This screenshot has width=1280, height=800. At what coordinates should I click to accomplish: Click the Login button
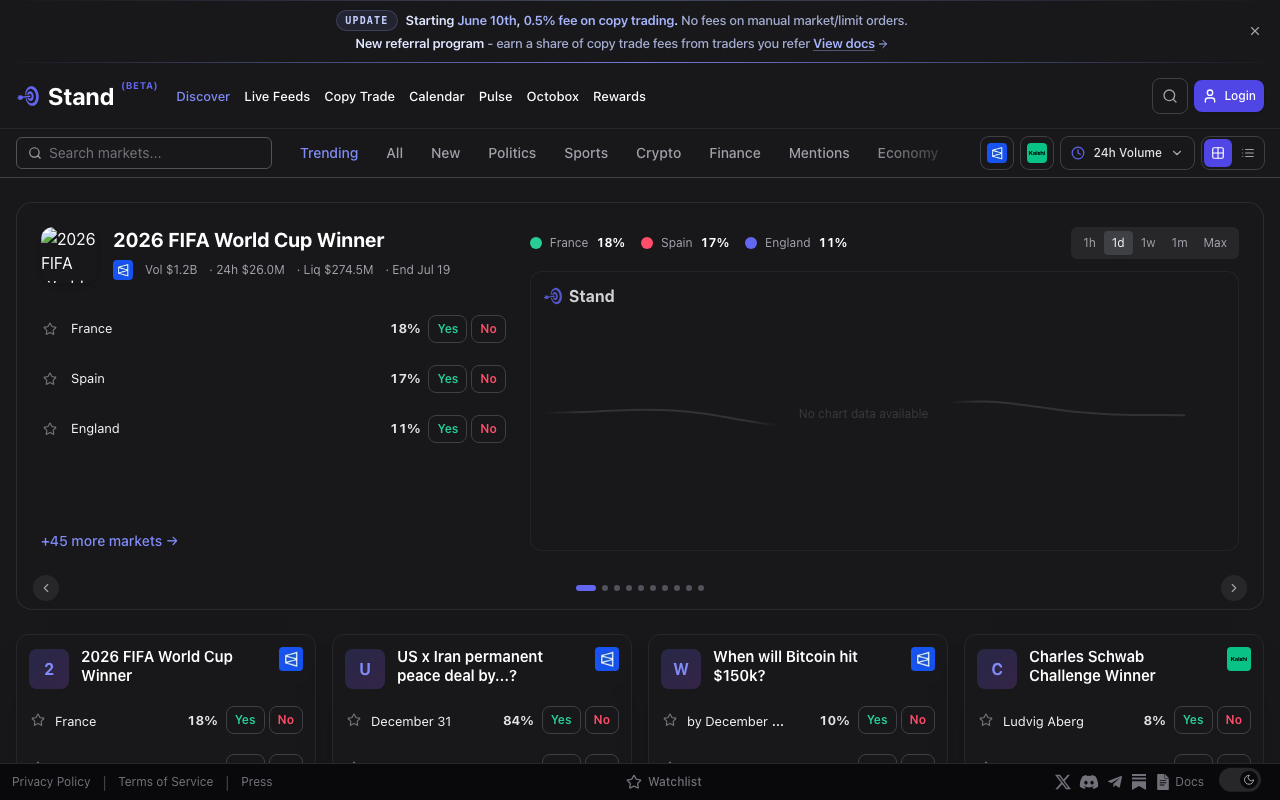pos(1229,96)
